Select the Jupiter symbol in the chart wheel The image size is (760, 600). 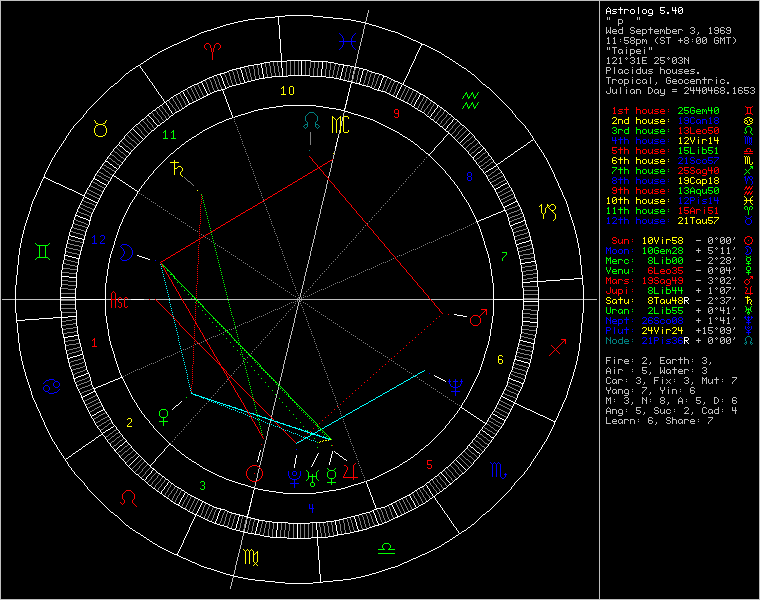tap(350, 472)
